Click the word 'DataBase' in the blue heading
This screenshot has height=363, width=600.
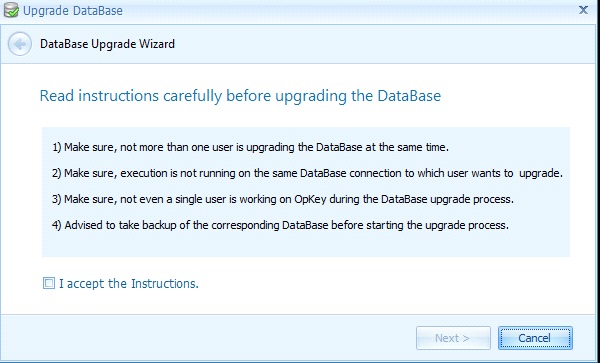click(x=409, y=96)
